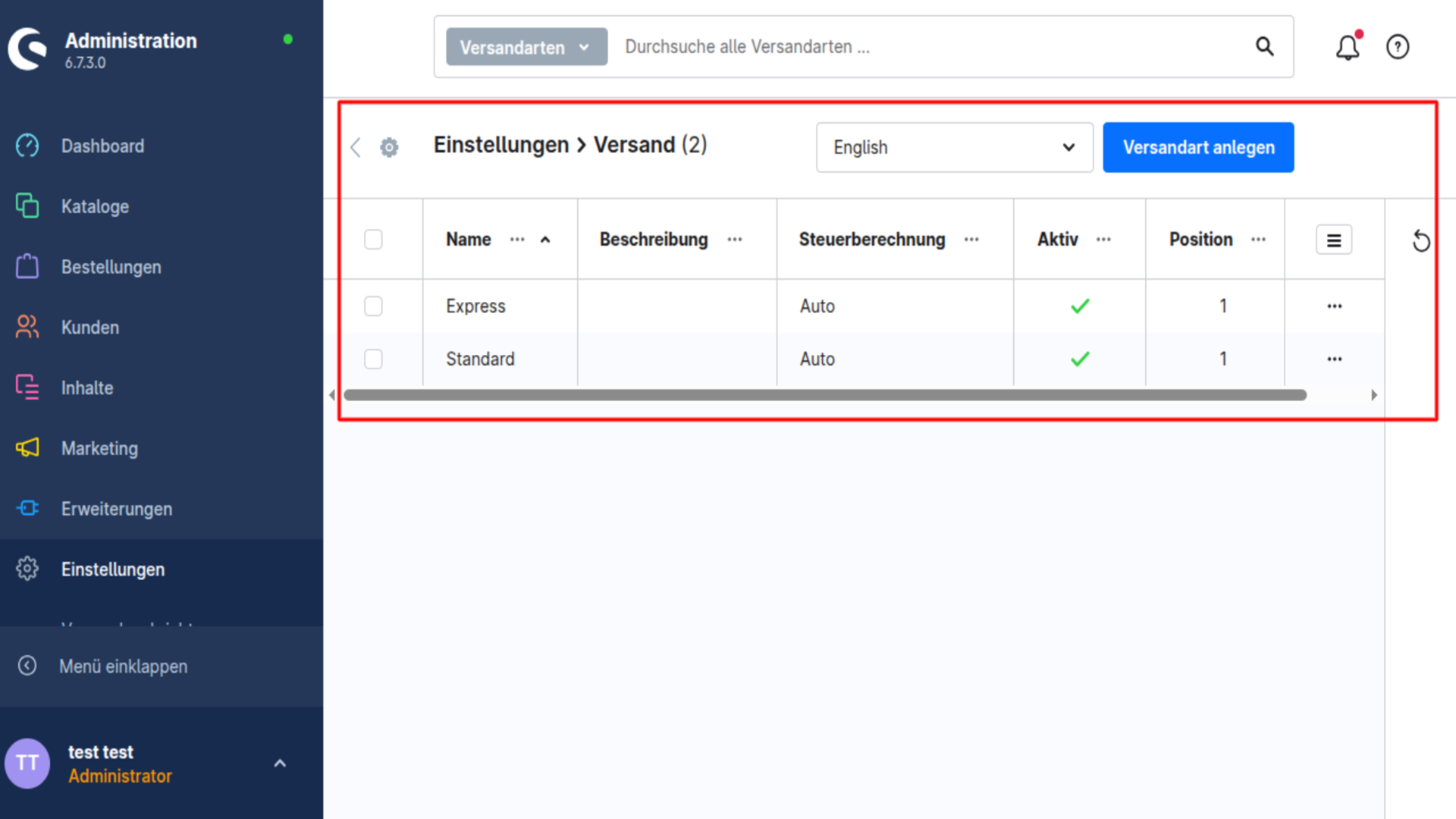The image size is (1456, 819).
Task: Sort by Aktiv column header
Action: click(x=1058, y=240)
